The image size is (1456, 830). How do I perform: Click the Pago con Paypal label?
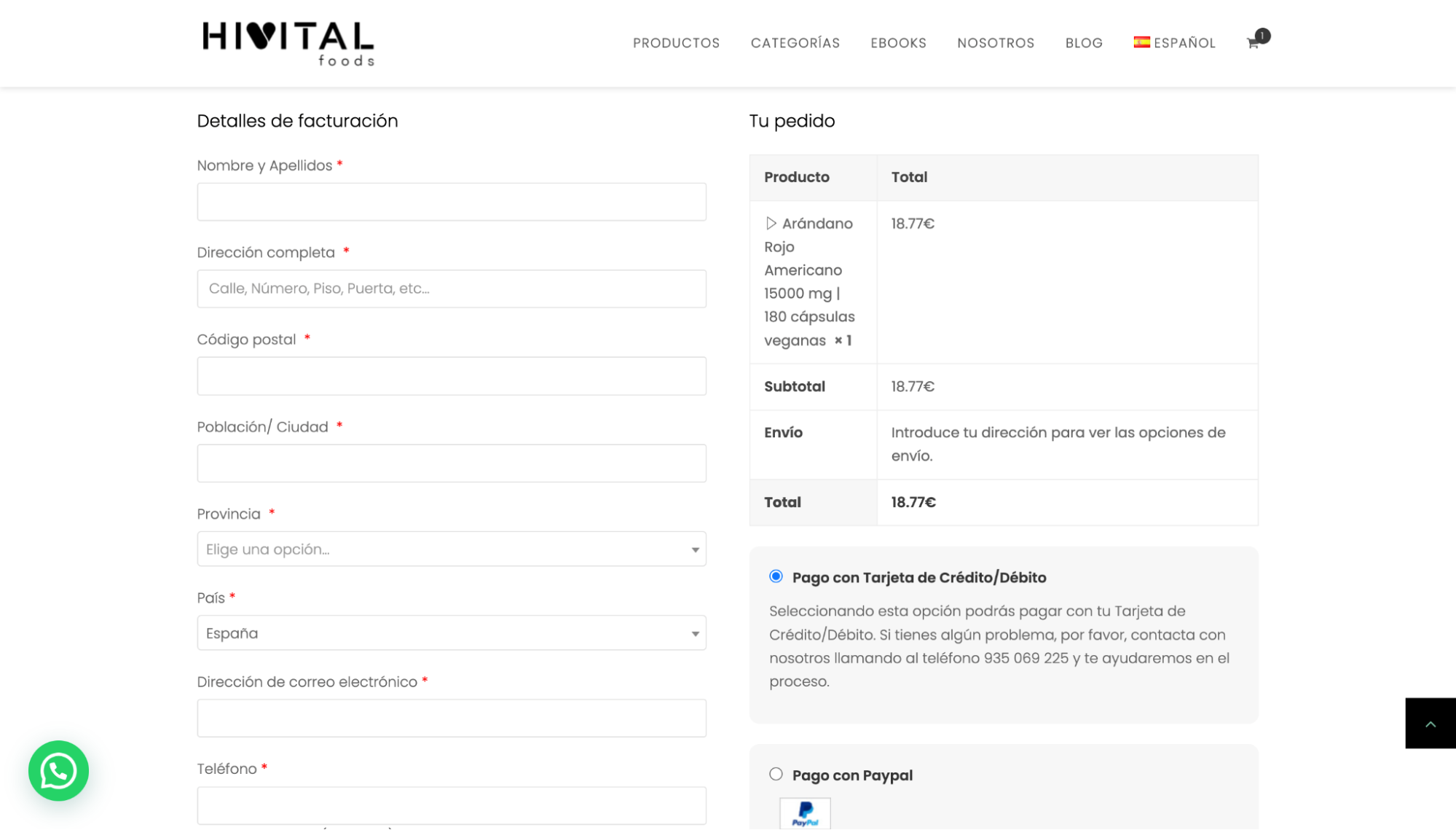coord(852,775)
